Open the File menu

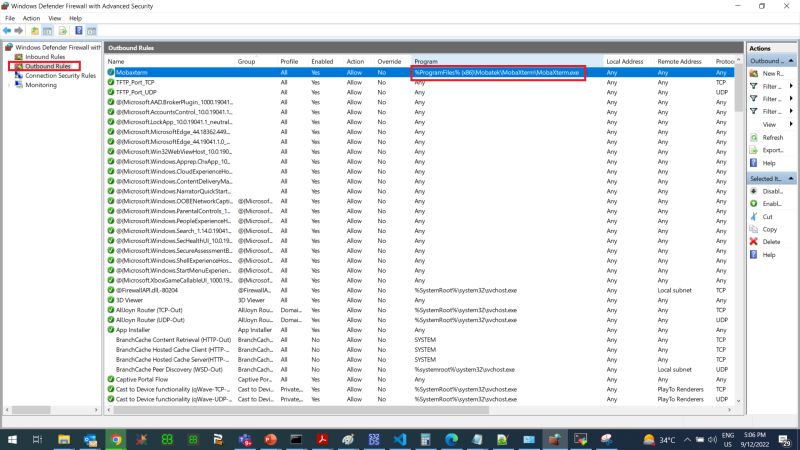tap(10, 18)
